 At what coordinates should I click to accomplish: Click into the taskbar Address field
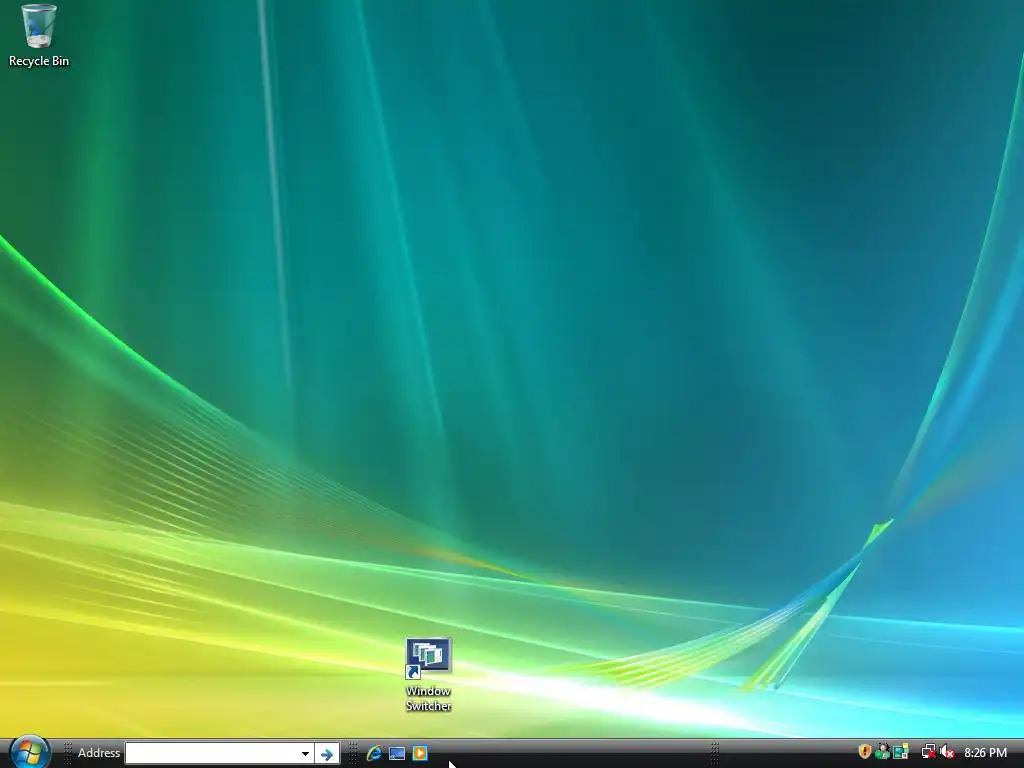point(212,754)
